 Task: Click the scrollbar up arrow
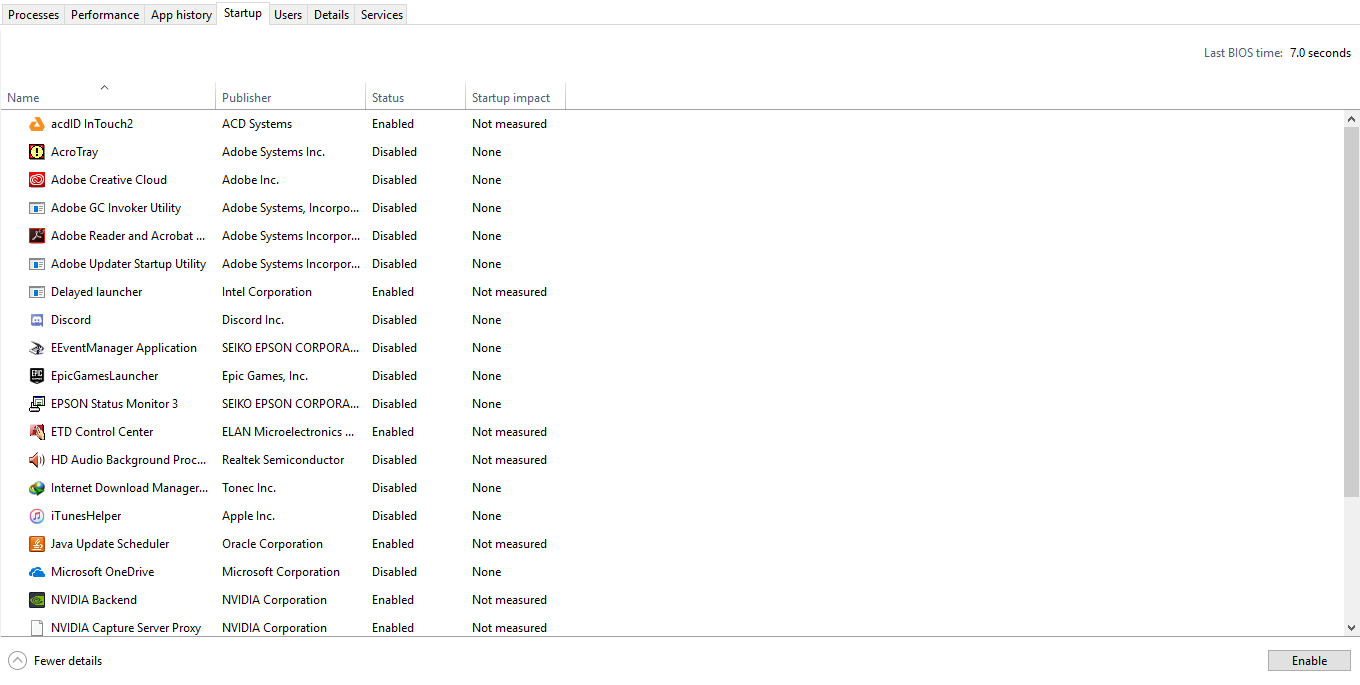point(1352,119)
